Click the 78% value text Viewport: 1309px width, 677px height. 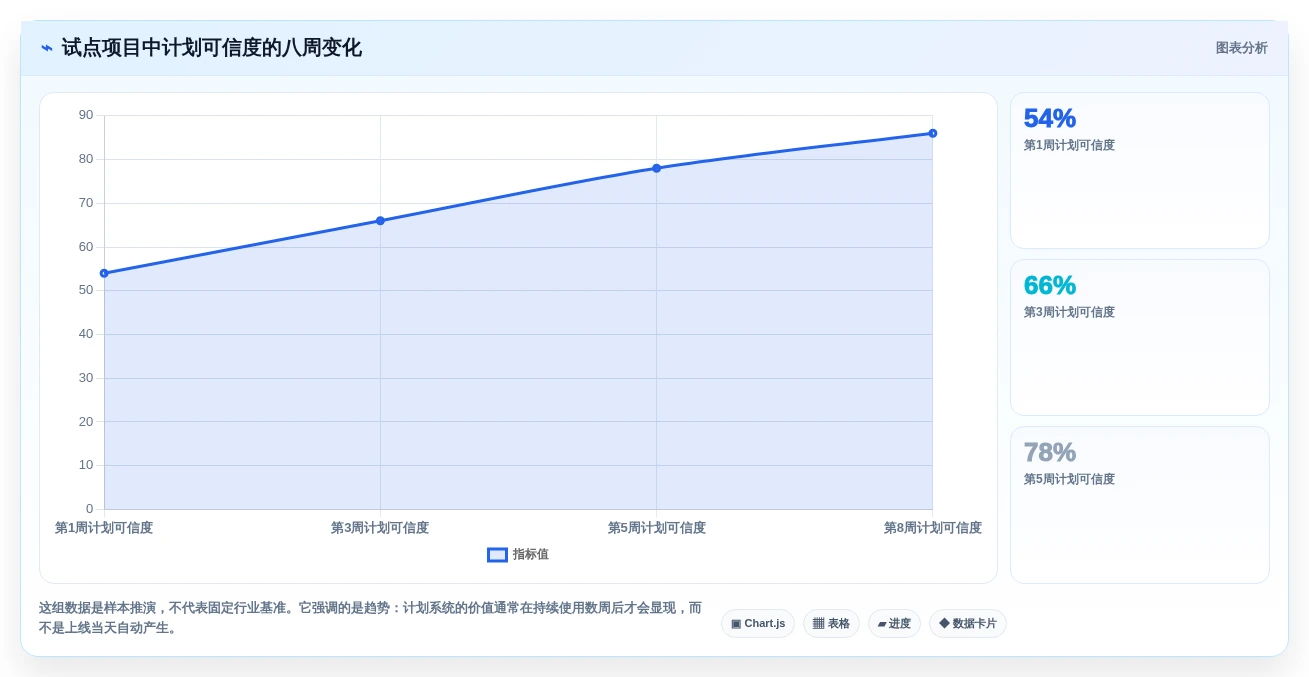click(1049, 453)
